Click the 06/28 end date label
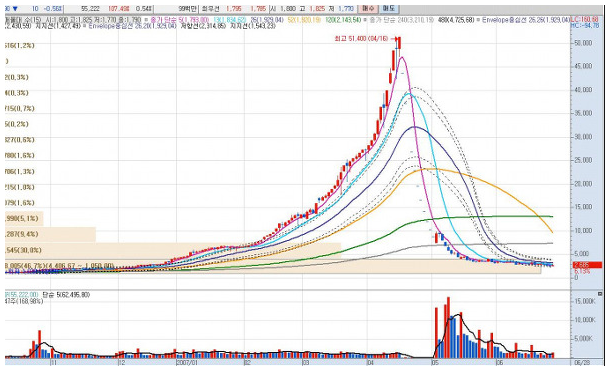The width and height of the screenshot is (608, 366). pyautogui.click(x=582, y=363)
